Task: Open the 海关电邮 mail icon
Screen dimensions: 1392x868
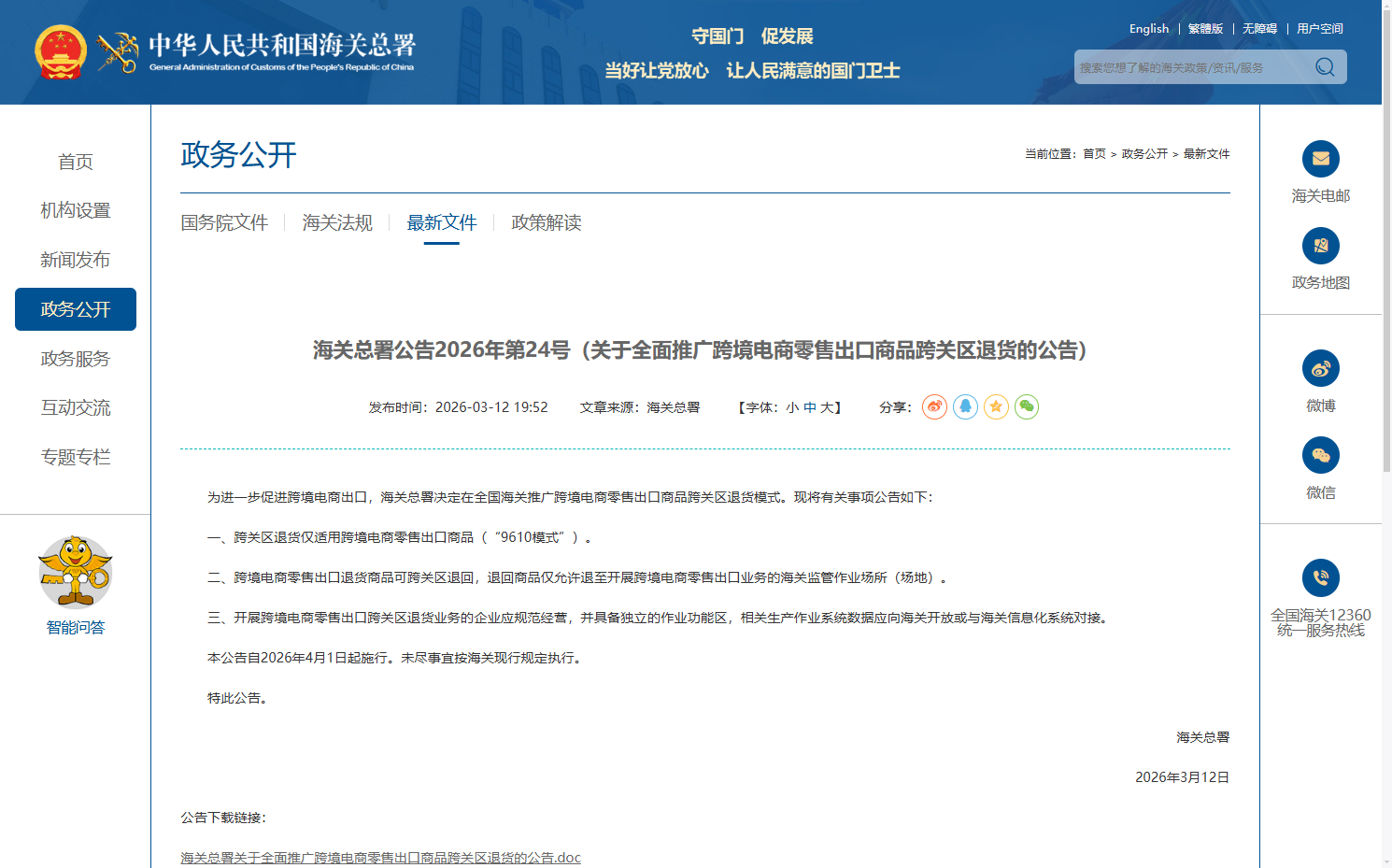Action: coord(1320,159)
